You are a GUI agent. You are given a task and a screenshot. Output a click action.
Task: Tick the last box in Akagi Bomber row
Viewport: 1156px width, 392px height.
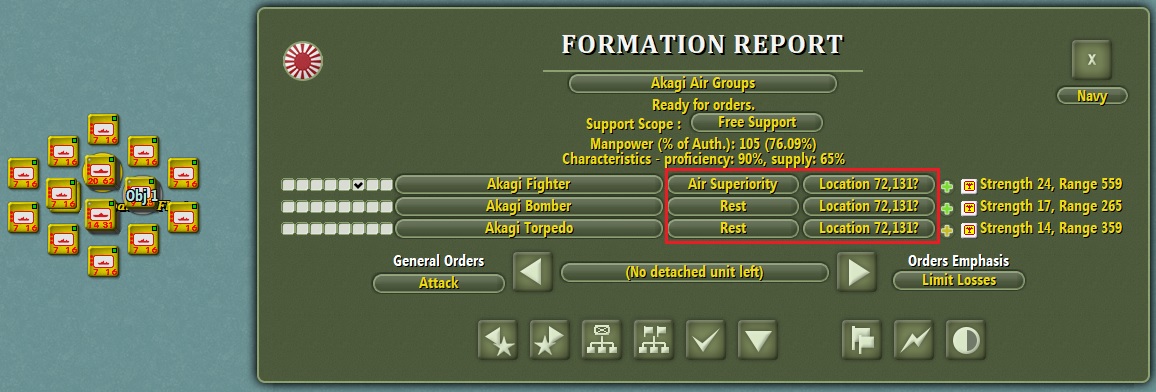click(x=387, y=207)
